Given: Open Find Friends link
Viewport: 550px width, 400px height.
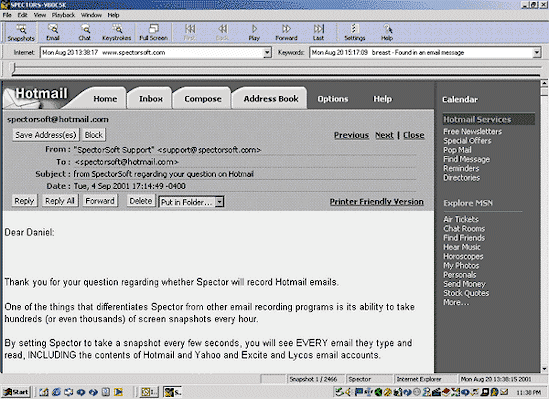Looking at the screenshot, I should [464, 238].
